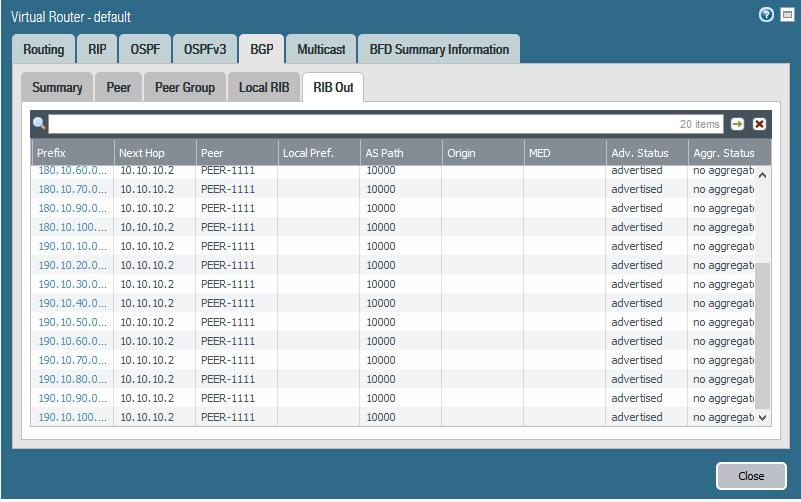Open the Local RIB sub-tab
The width and height of the screenshot is (801, 502).
click(x=264, y=87)
